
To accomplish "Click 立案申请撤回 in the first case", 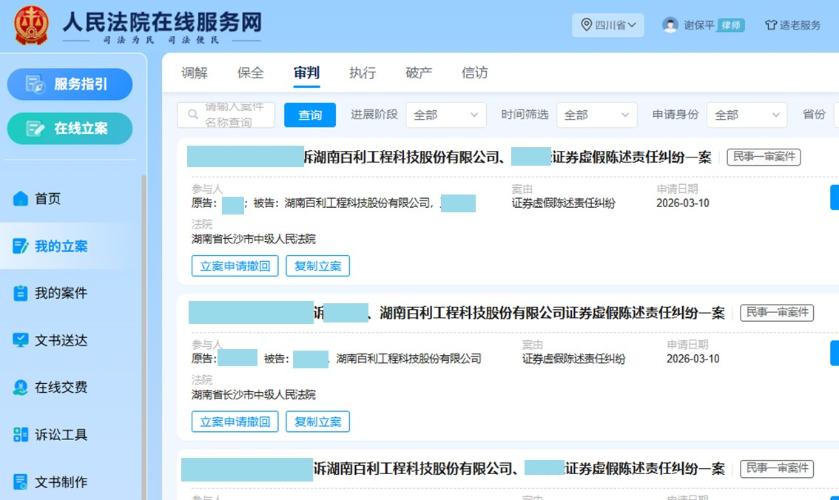I will [x=235, y=266].
